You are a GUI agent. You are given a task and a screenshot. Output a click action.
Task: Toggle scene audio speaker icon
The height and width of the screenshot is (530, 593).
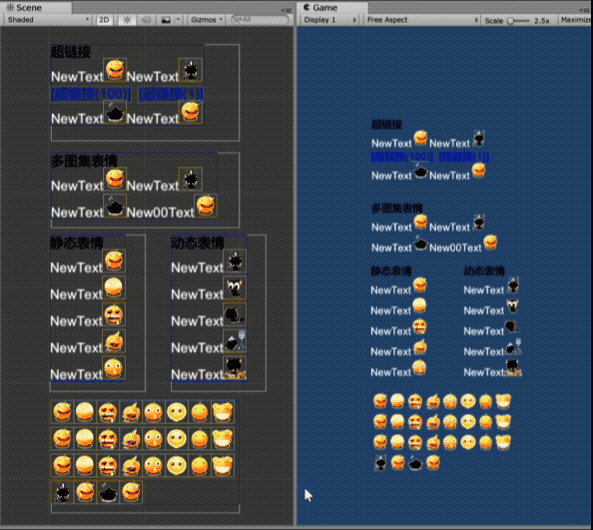click(146, 20)
